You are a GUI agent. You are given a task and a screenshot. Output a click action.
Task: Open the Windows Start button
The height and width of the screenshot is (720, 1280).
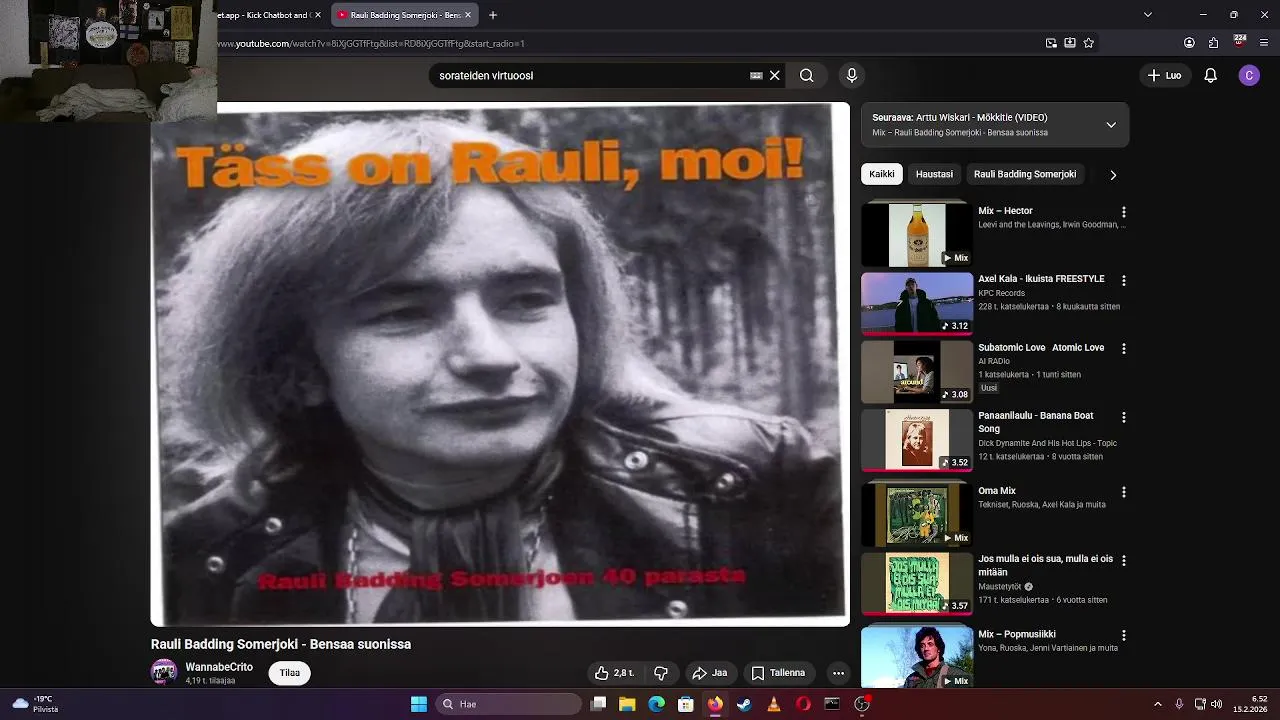tap(419, 704)
